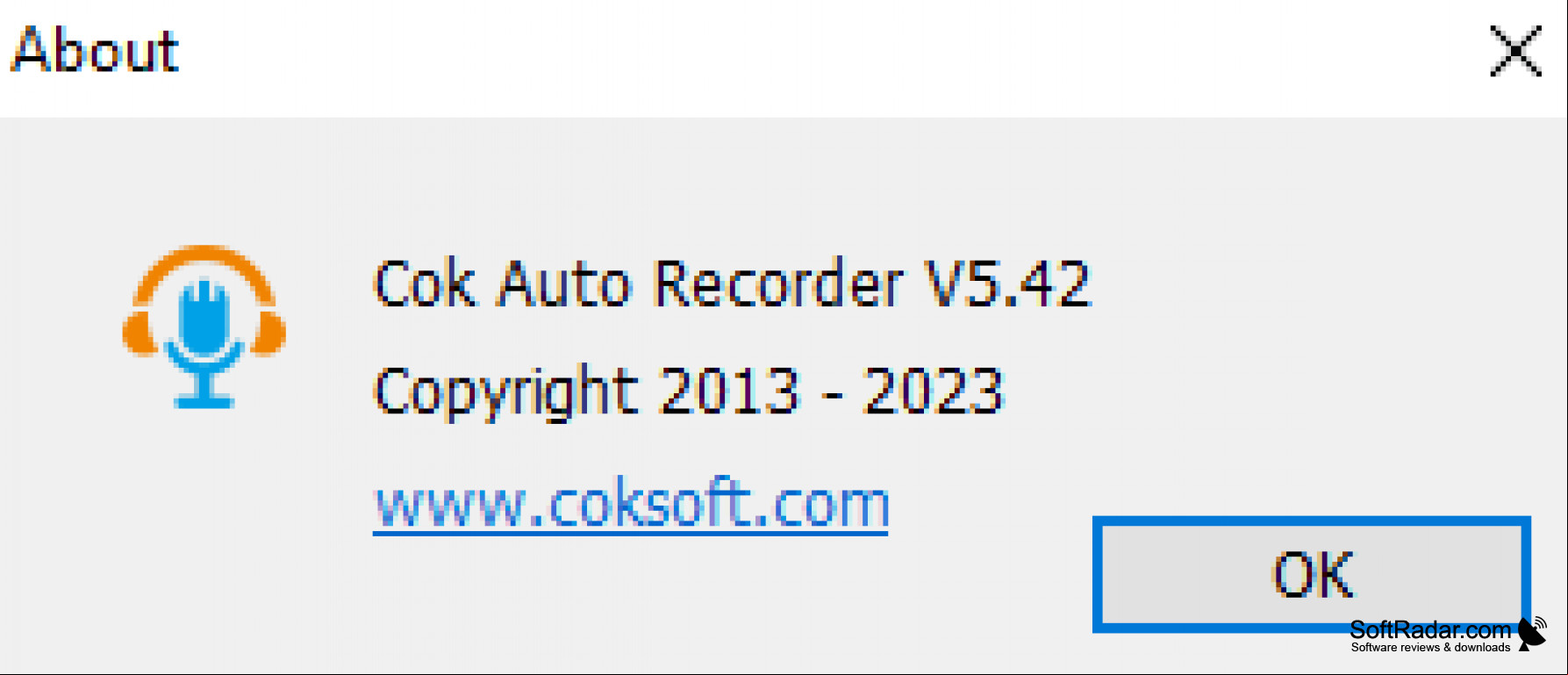
Task: Open the www.coksoft.com link
Action: tap(631, 506)
